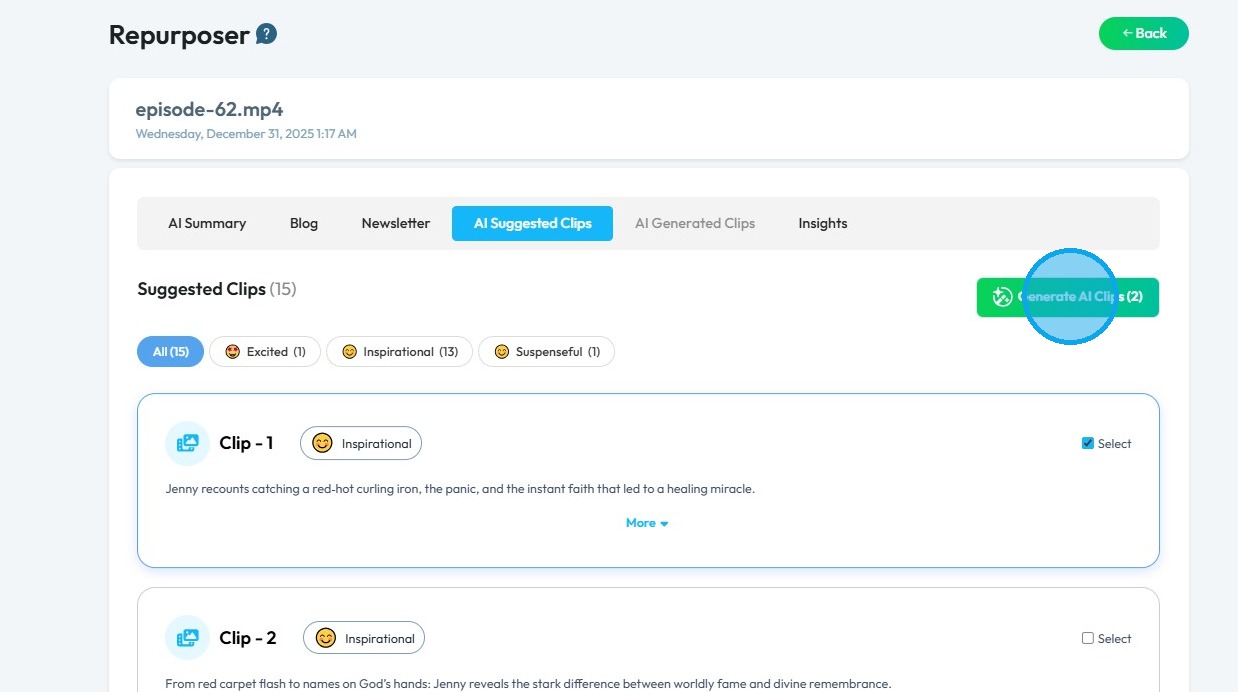
Task: Click the Clip - 2 image icon
Action: click(x=187, y=638)
